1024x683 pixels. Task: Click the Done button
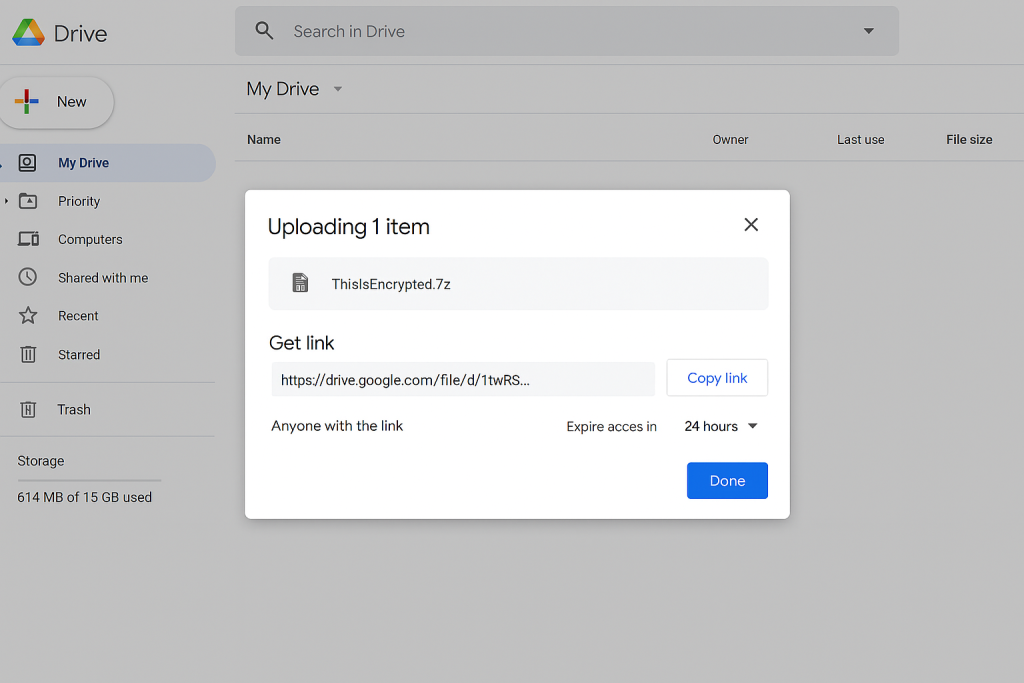coord(727,480)
